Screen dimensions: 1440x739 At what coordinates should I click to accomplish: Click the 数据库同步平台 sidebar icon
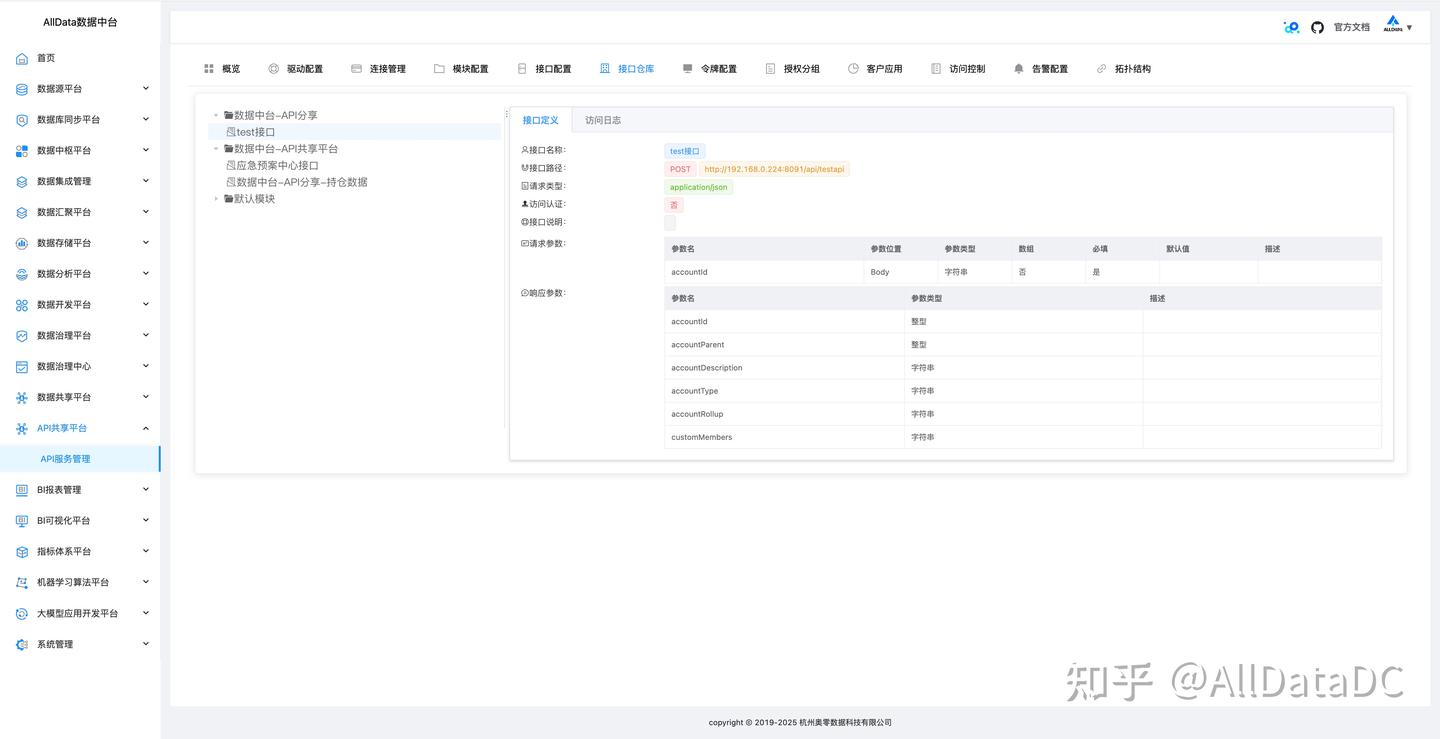pyautogui.click(x=22, y=120)
